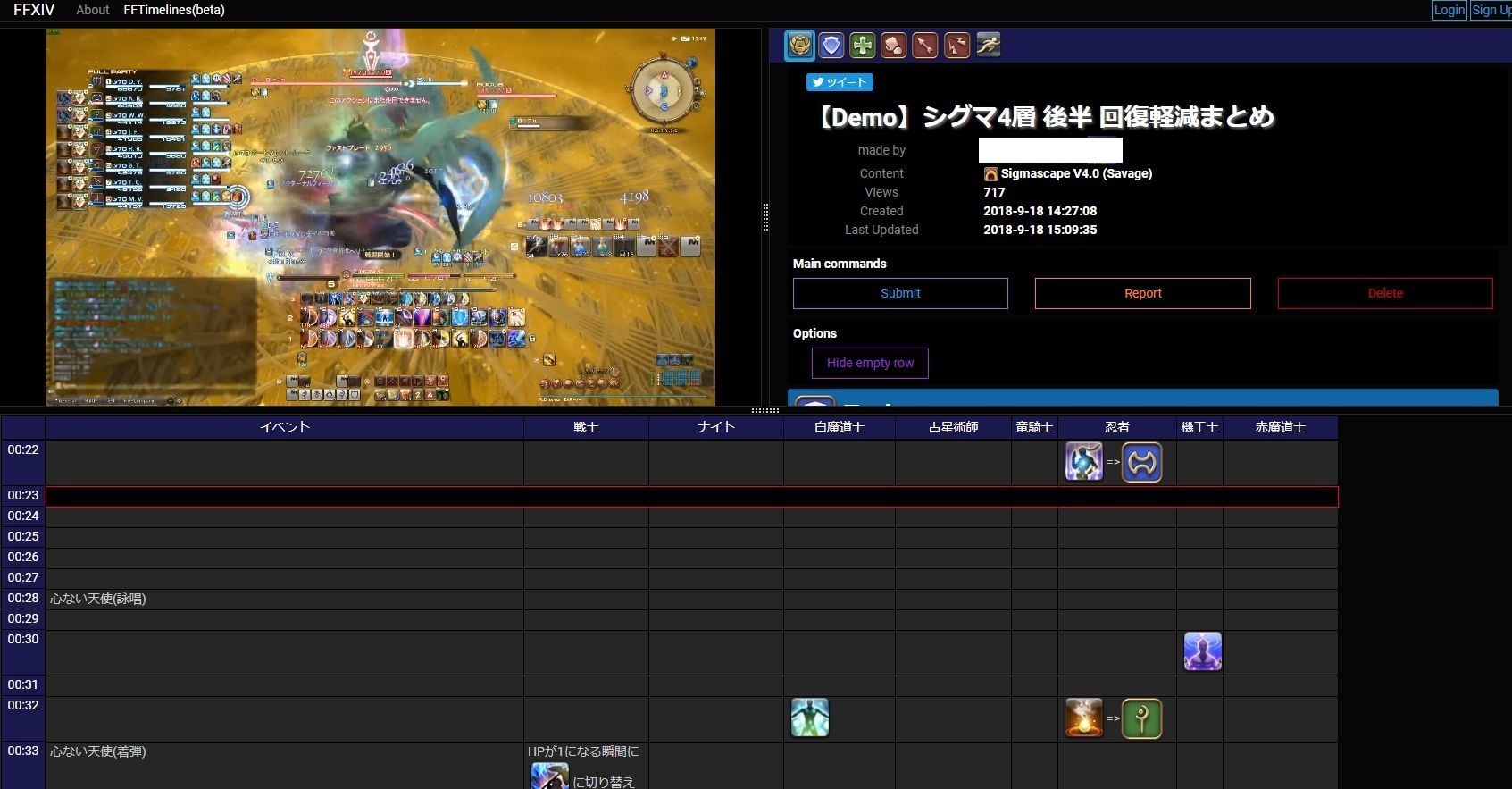Click the vertical splitter handle beside the video
Viewport: 1512px width, 789px height.
point(765,217)
